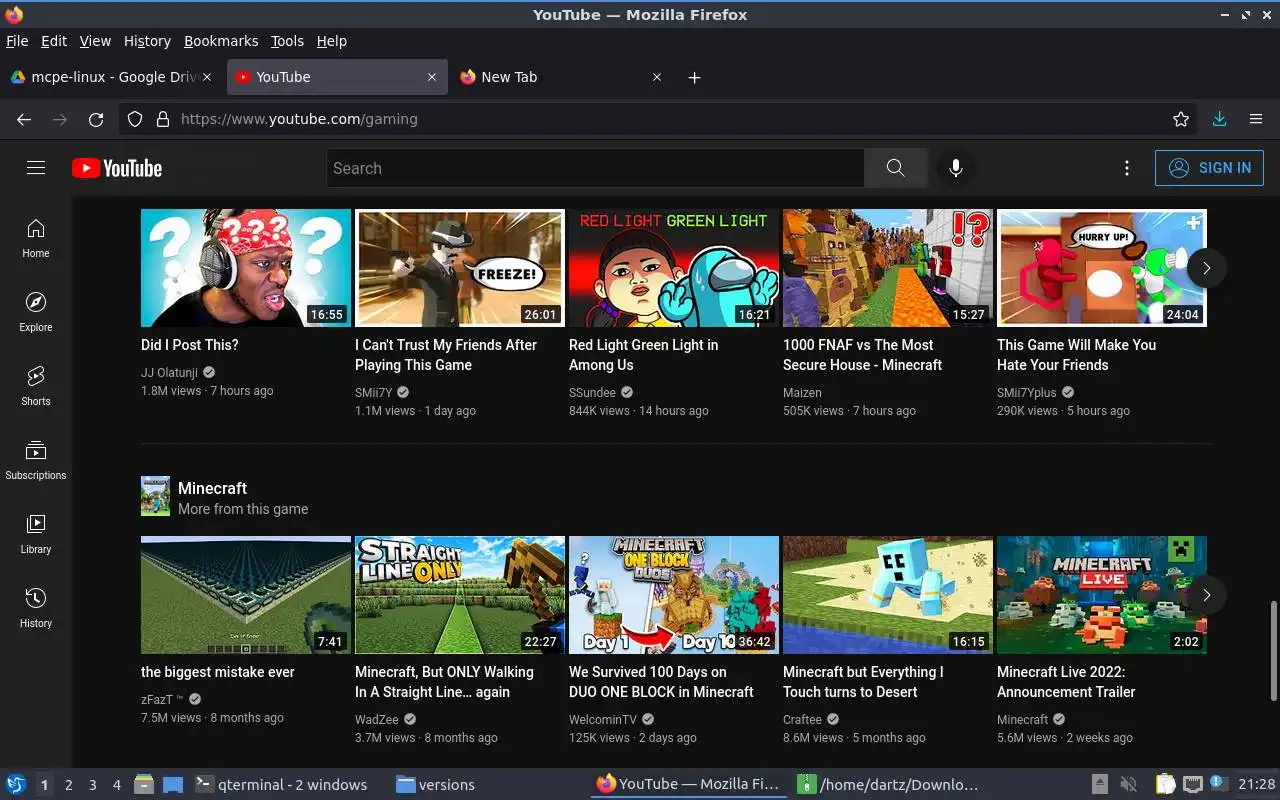The height and width of the screenshot is (800, 1280).
Task: Open Red Light Green Light thumbnail
Action: [x=674, y=268]
